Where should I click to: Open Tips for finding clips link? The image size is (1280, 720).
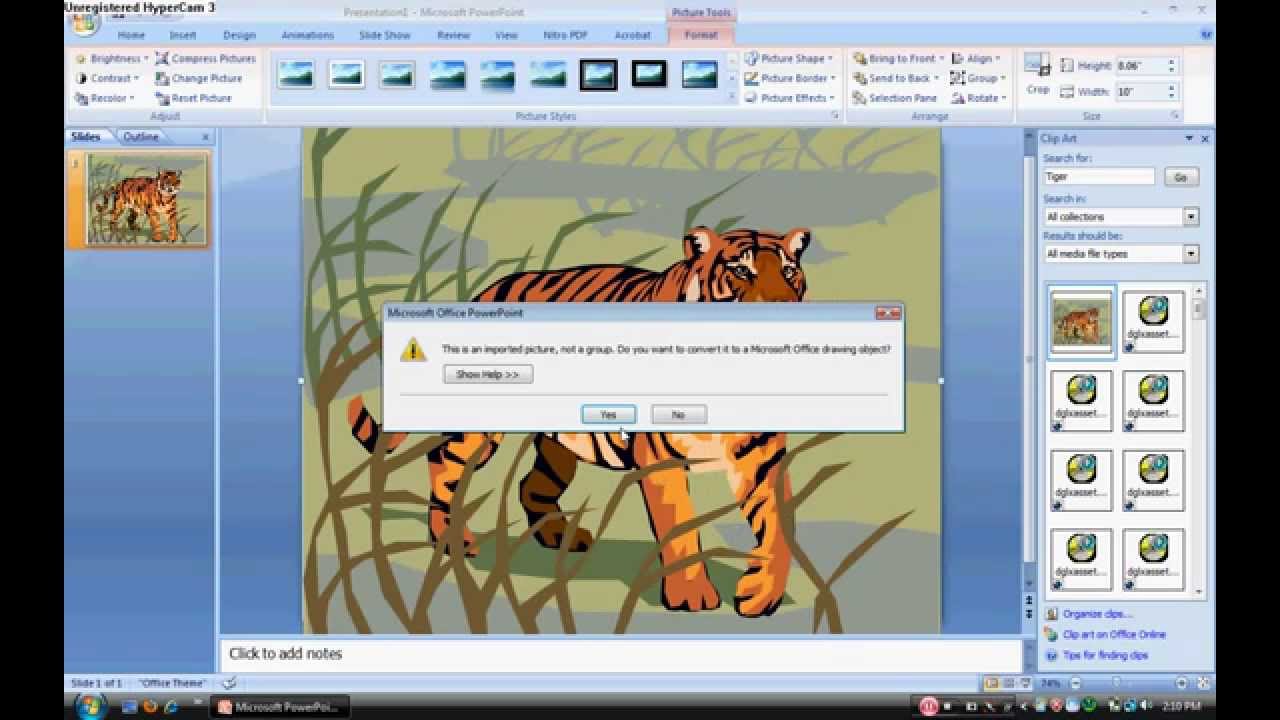point(1105,655)
